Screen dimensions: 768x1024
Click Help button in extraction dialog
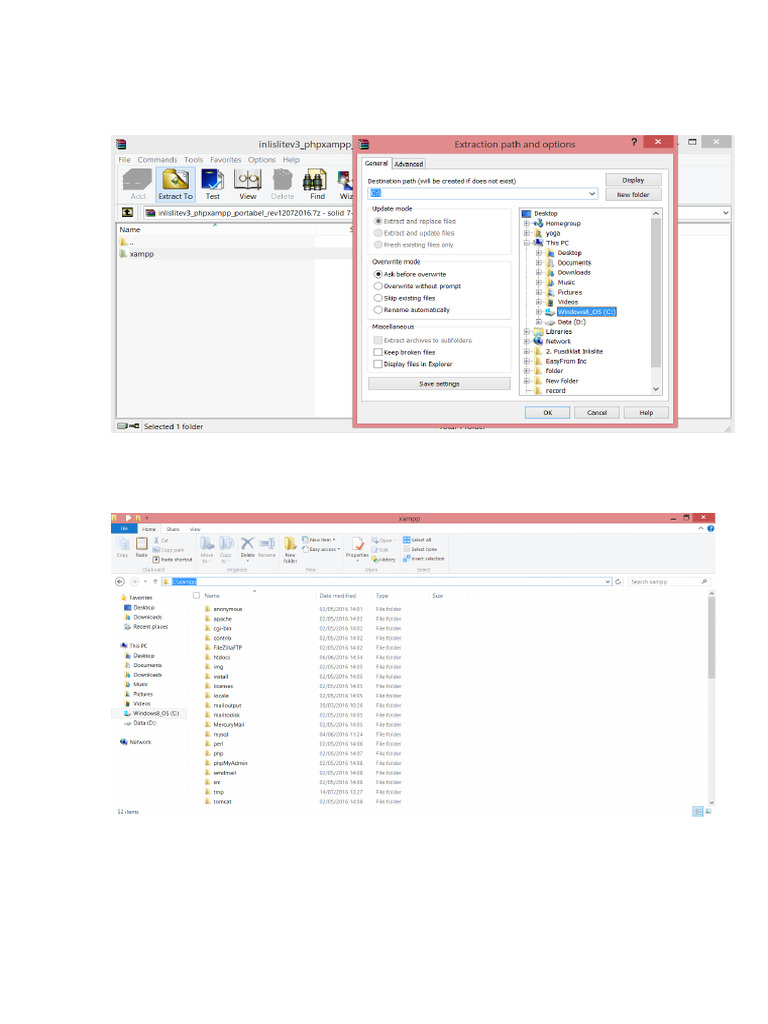click(646, 413)
